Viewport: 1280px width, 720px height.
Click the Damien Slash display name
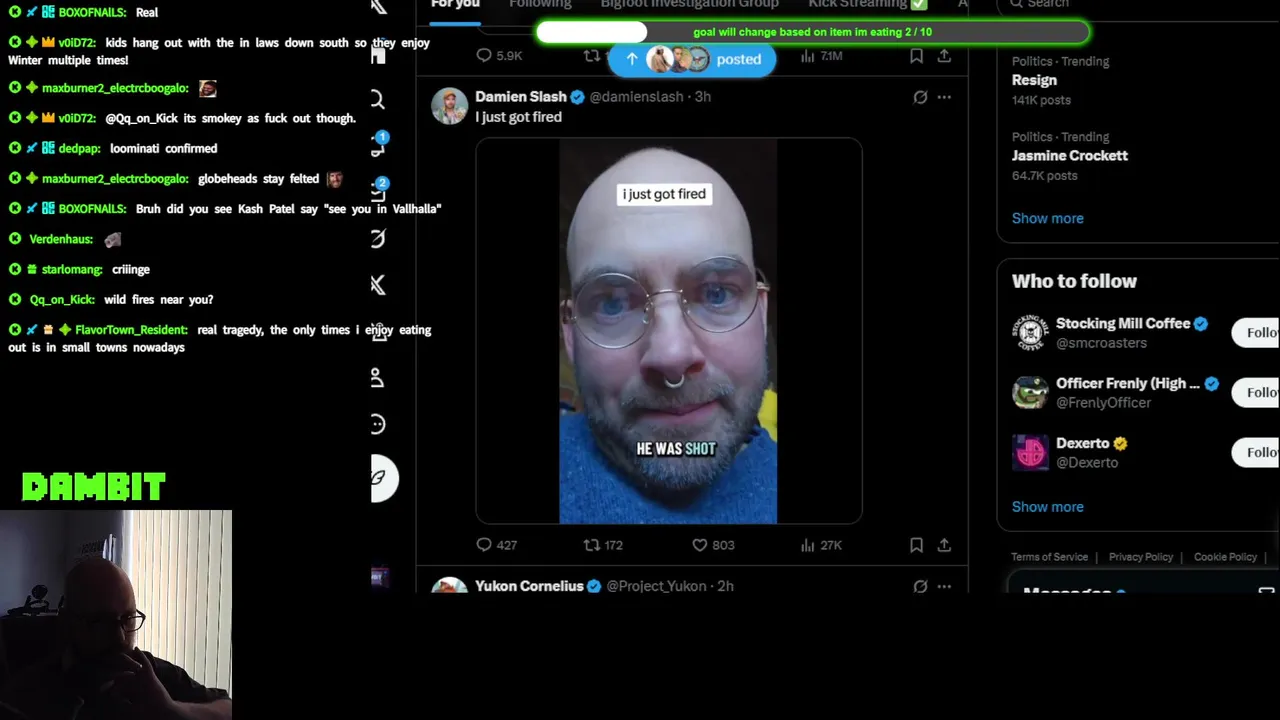[520, 97]
